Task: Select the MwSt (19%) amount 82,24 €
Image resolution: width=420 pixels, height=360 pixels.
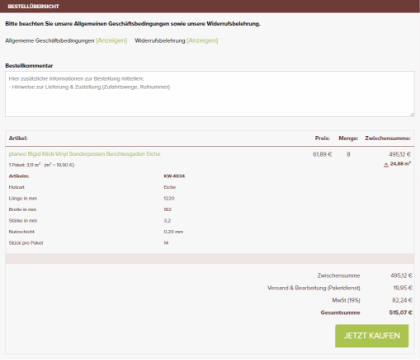Action: [402, 300]
